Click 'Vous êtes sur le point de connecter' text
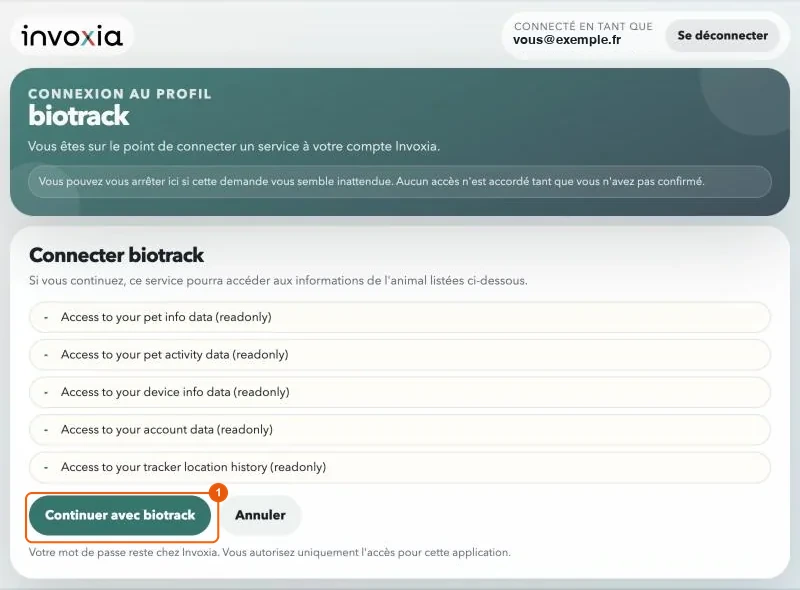800x590 pixels. [234, 146]
